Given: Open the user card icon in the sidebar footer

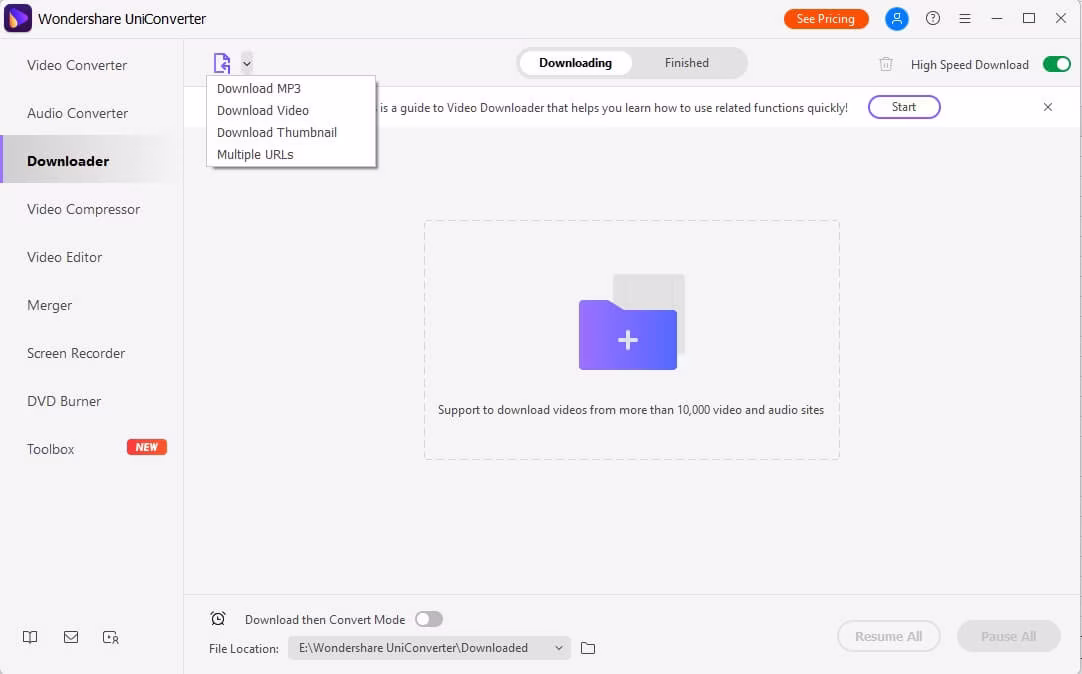Looking at the screenshot, I should [x=110, y=637].
